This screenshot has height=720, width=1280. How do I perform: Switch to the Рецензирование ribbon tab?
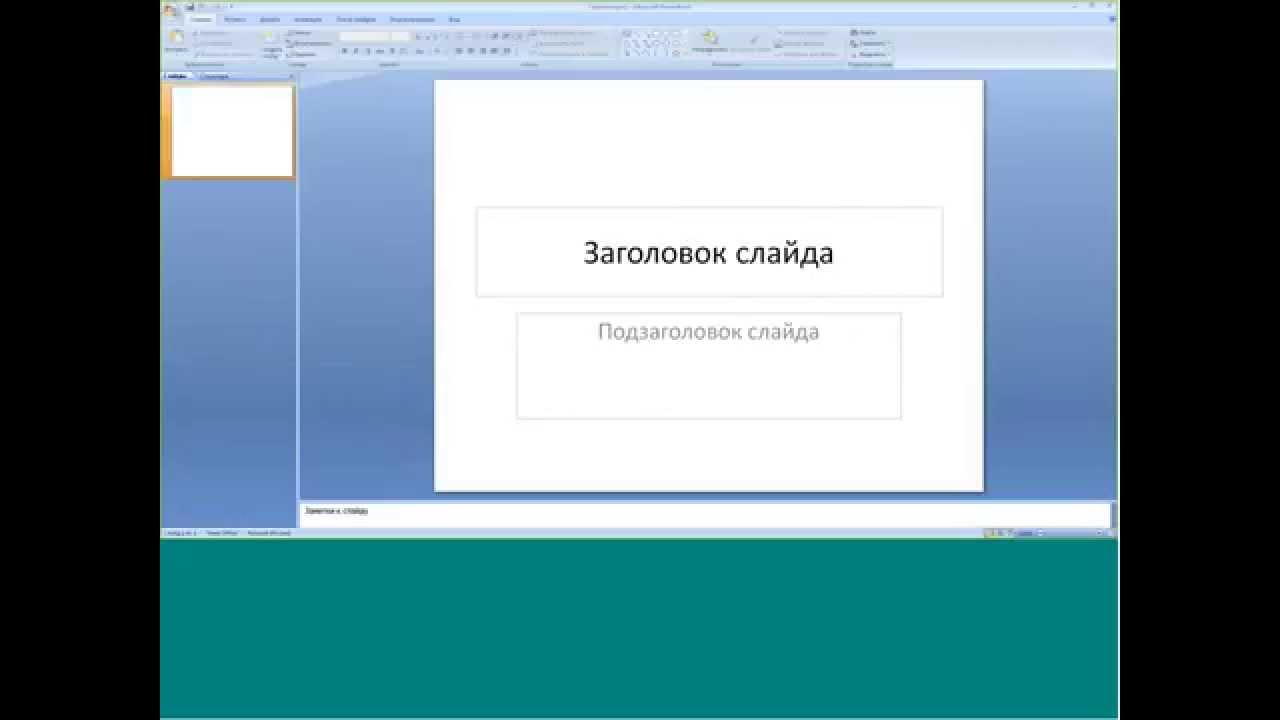pyautogui.click(x=412, y=19)
